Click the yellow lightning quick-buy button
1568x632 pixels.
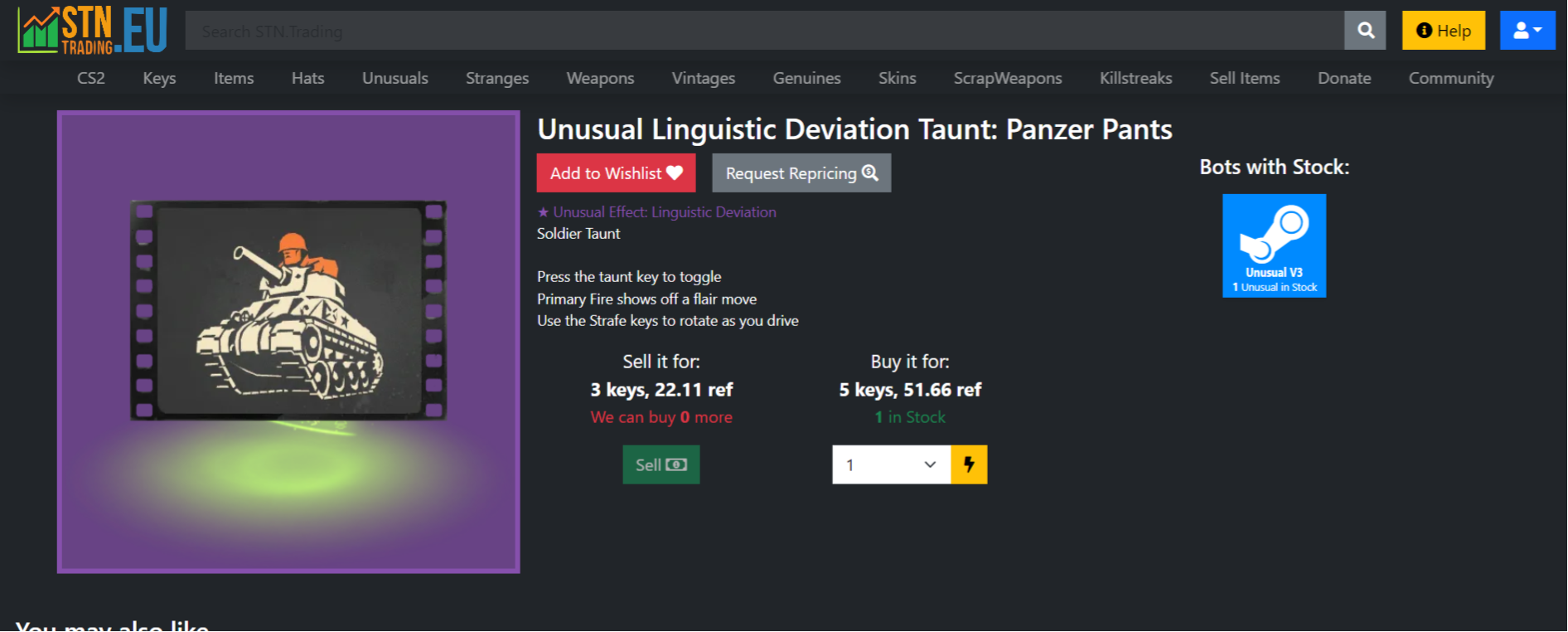(x=969, y=464)
